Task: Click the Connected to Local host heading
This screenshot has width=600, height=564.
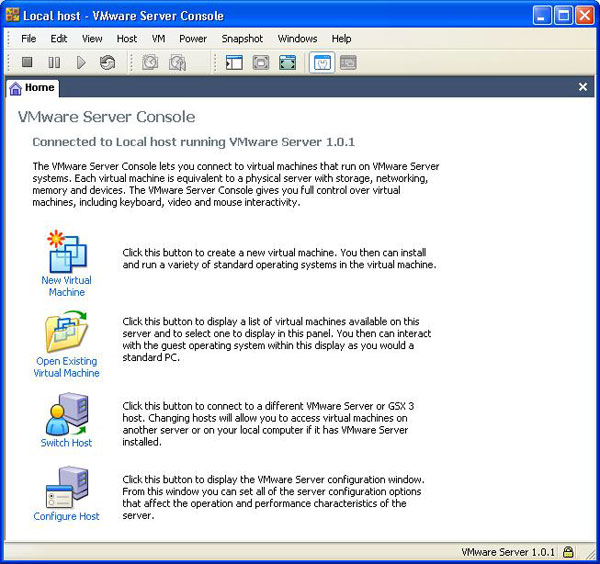Action: (x=194, y=142)
